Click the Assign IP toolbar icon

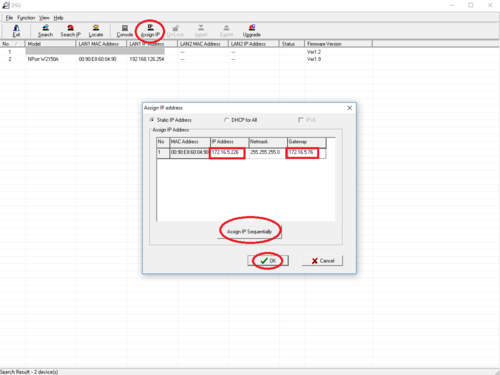(150, 31)
